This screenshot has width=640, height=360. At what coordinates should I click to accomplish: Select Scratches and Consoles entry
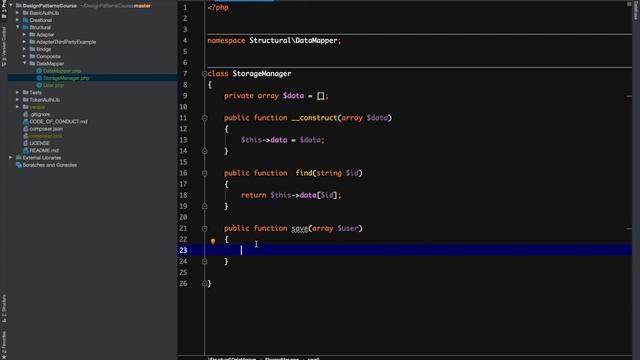50,165
